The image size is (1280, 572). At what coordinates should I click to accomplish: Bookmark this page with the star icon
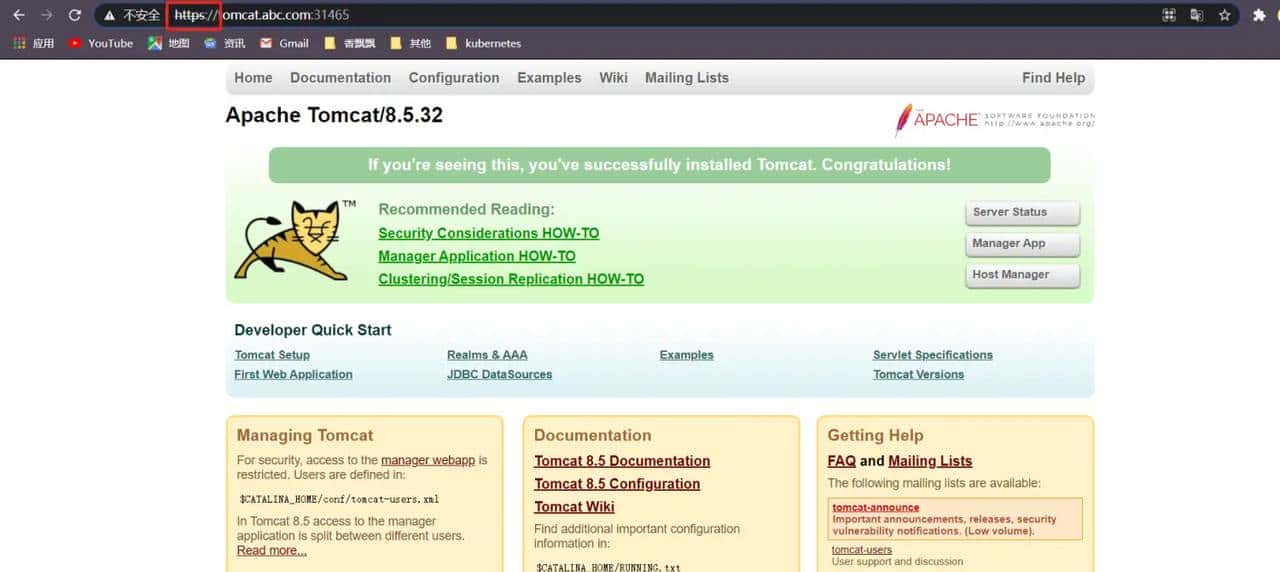pyautogui.click(x=1225, y=15)
